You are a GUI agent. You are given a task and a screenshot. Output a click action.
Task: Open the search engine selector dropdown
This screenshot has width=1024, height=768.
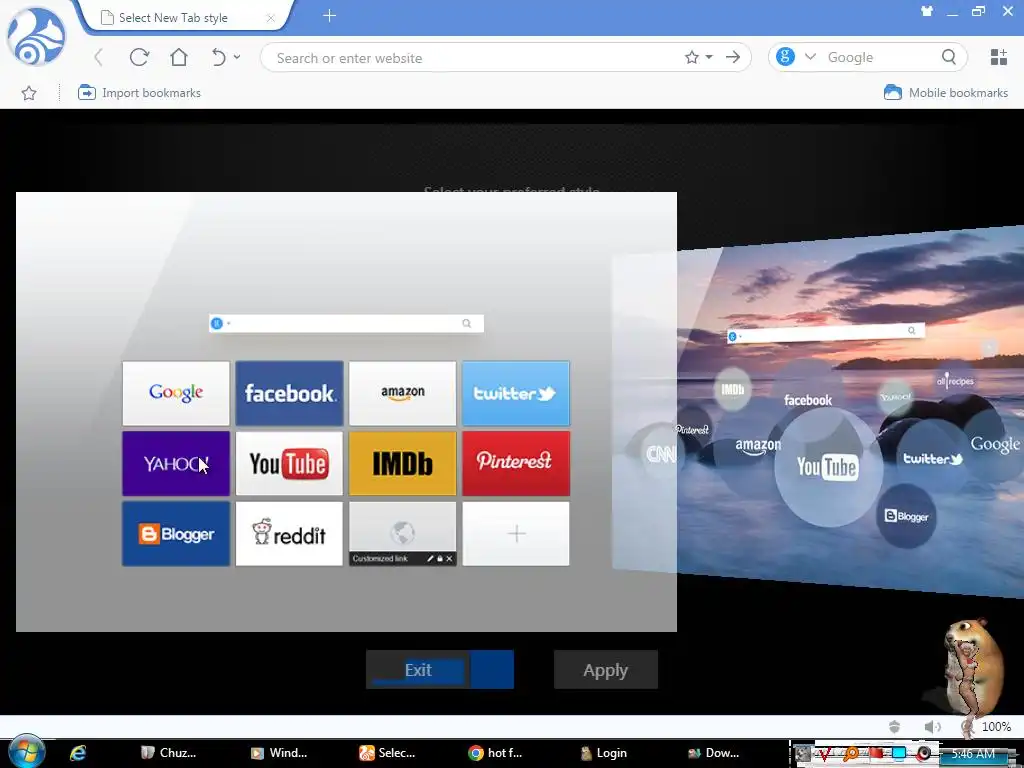(x=810, y=57)
